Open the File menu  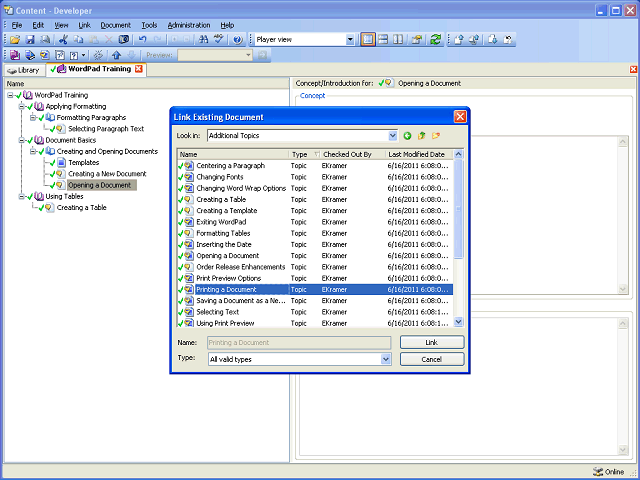pyautogui.click(x=17, y=25)
